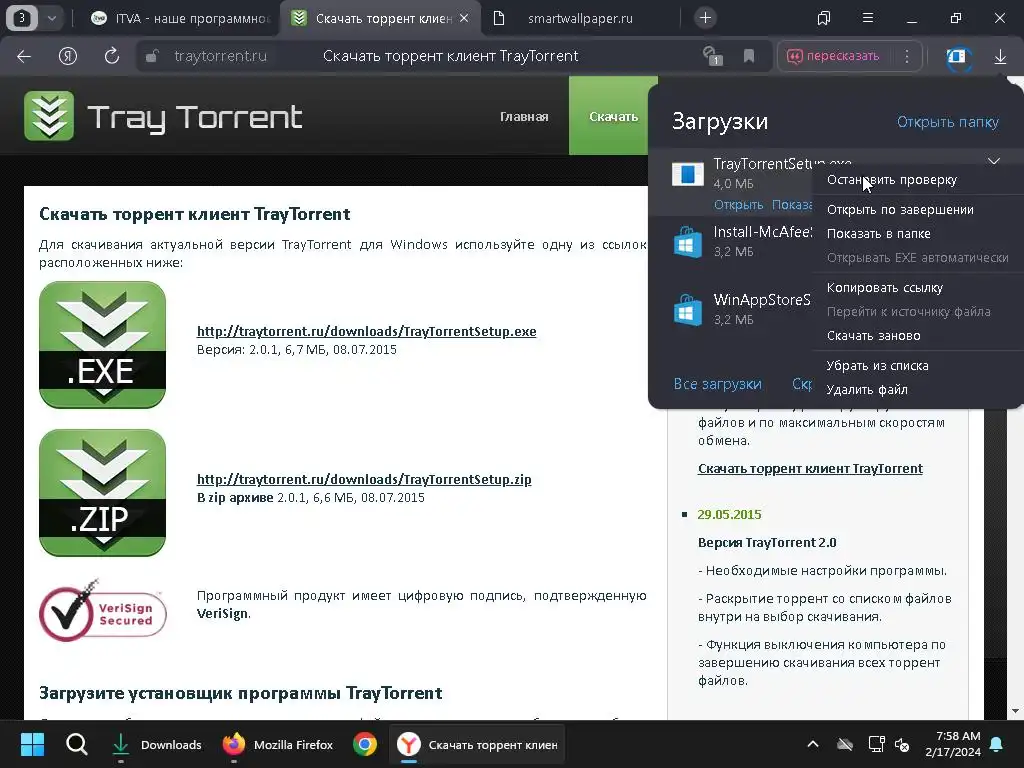The image size is (1024, 768).
Task: Launch Google Chrome from taskbar
Action: coord(364,744)
